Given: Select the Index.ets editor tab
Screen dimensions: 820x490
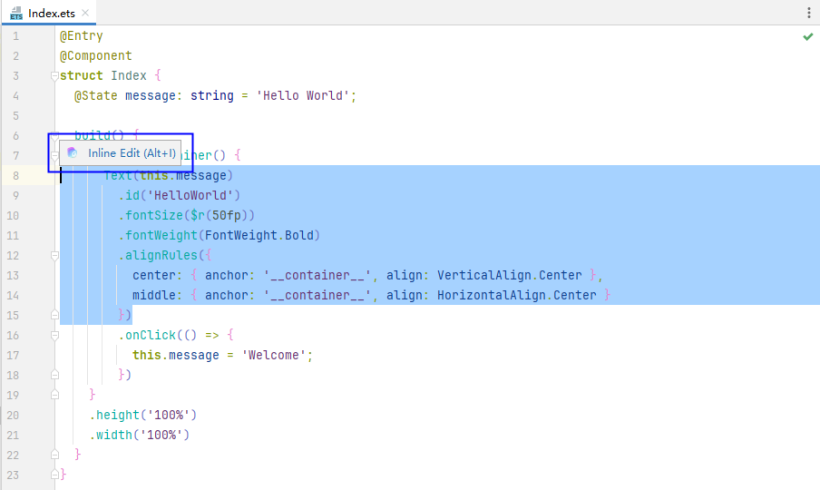Looking at the screenshot, I should [x=48, y=13].
